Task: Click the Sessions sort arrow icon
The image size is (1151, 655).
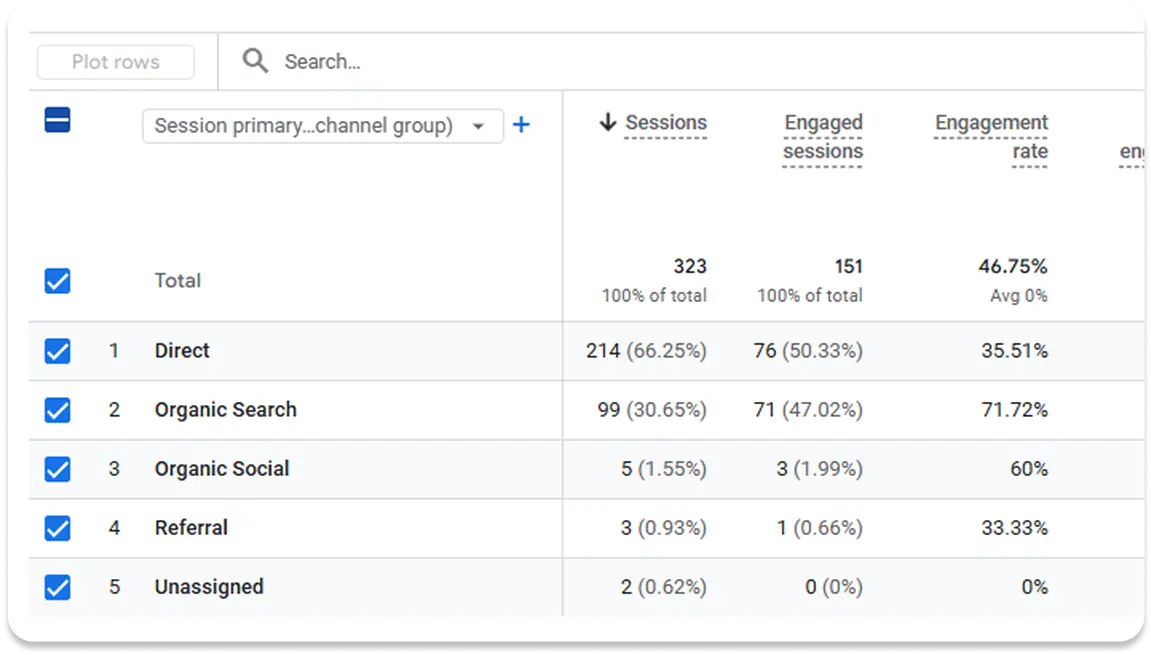Action: tap(607, 123)
